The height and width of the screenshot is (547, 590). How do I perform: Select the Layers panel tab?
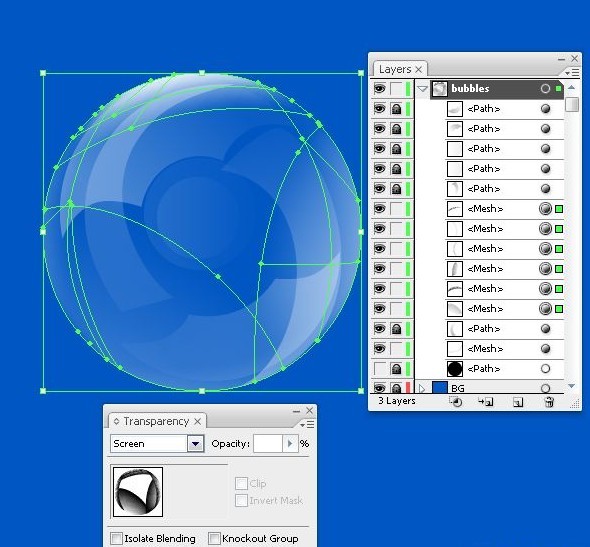click(395, 69)
